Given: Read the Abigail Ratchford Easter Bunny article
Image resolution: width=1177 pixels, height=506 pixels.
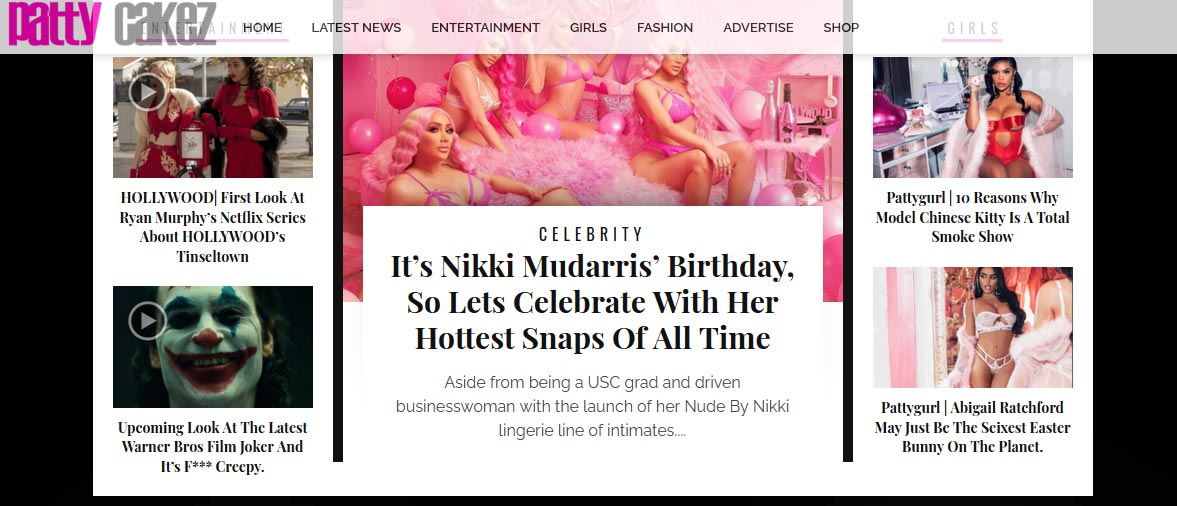Looking at the screenshot, I should click(x=972, y=427).
